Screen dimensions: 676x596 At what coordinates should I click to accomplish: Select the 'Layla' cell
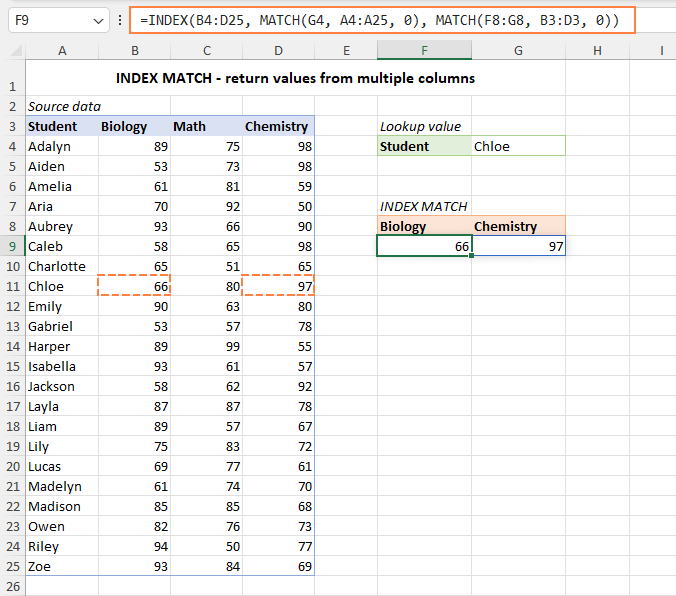[62, 406]
